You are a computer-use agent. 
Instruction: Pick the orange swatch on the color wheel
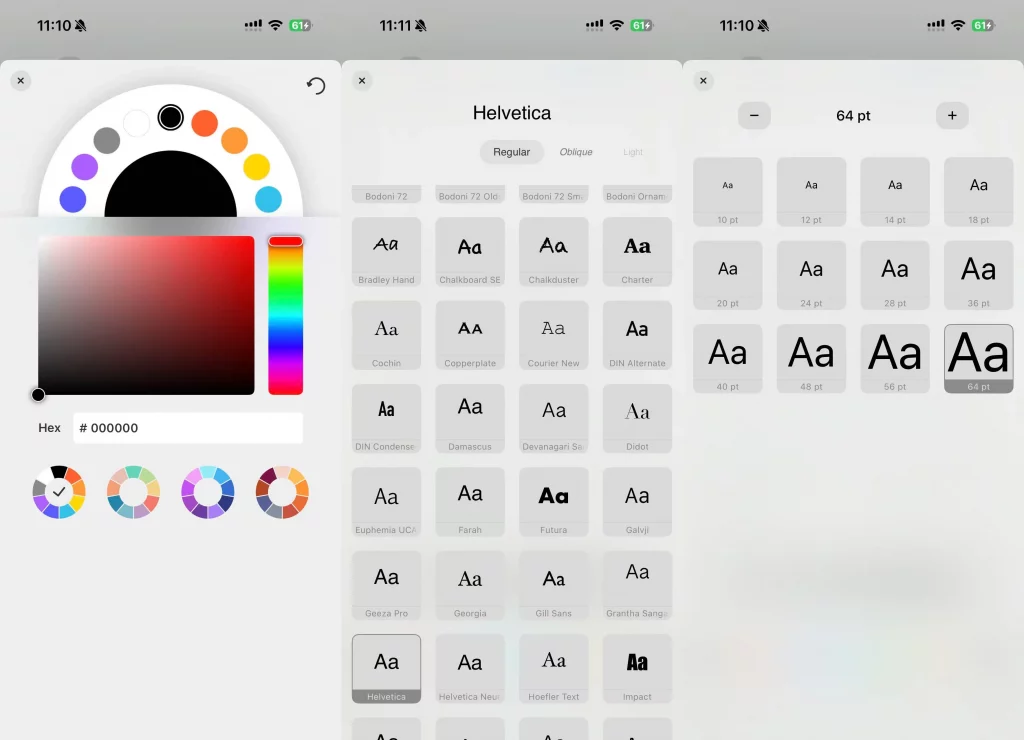(234, 140)
